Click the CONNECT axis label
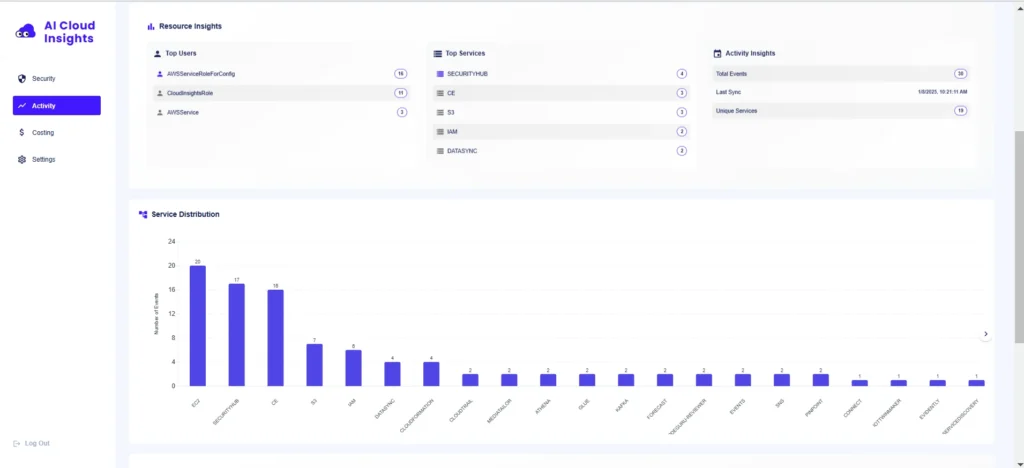 point(853,408)
